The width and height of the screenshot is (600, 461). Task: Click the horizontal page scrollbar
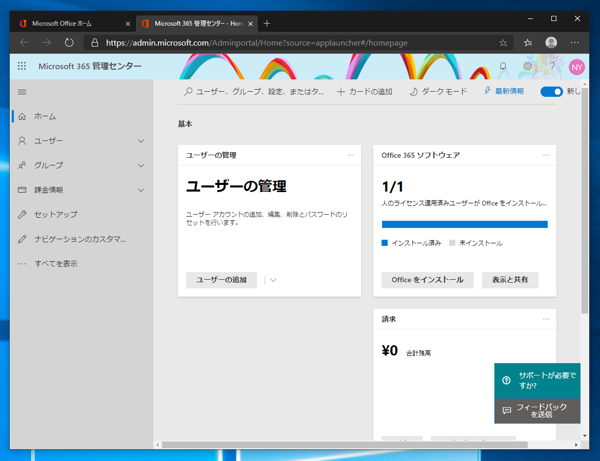[x=344, y=445]
